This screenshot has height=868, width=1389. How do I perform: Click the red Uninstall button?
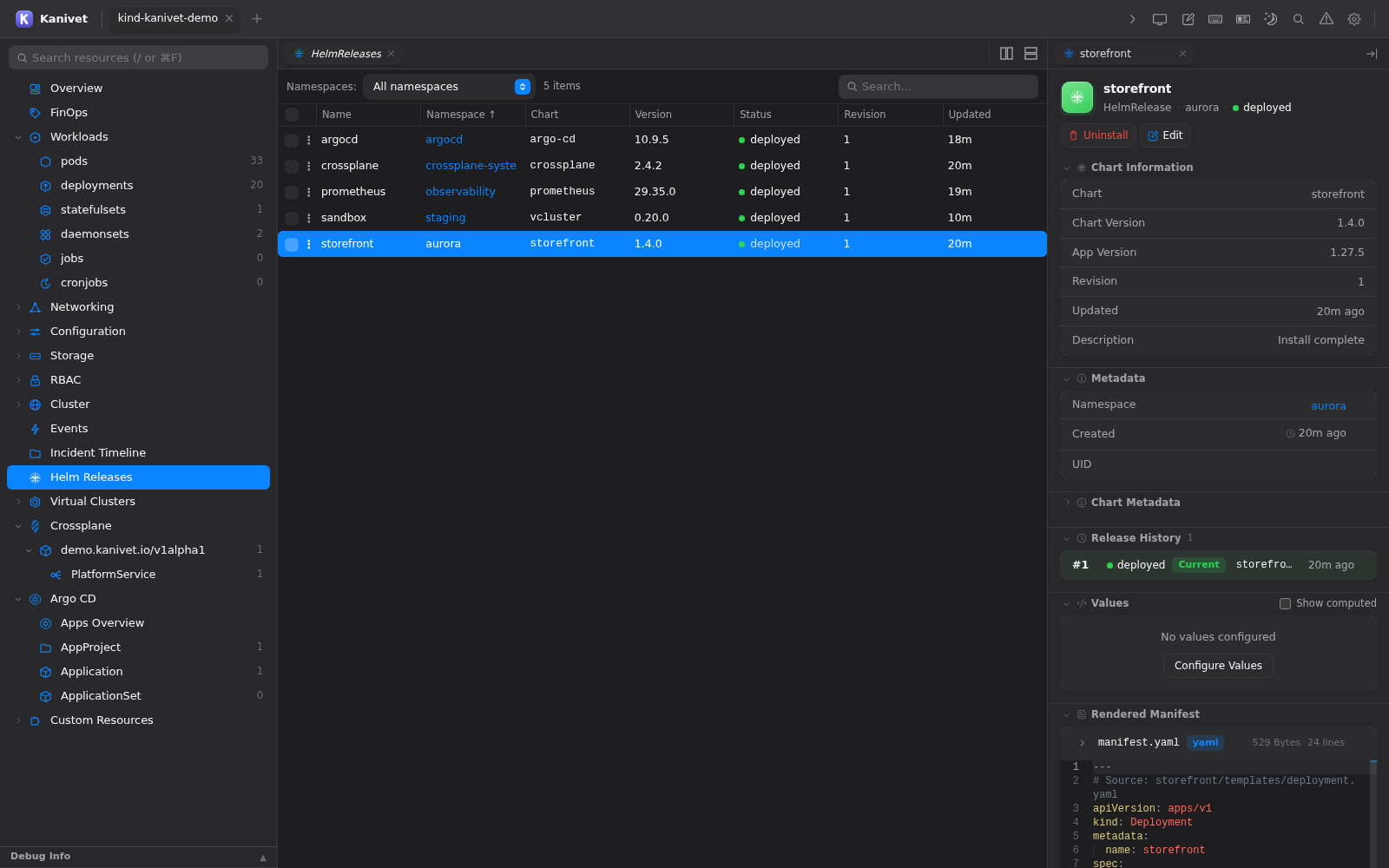[1098, 135]
